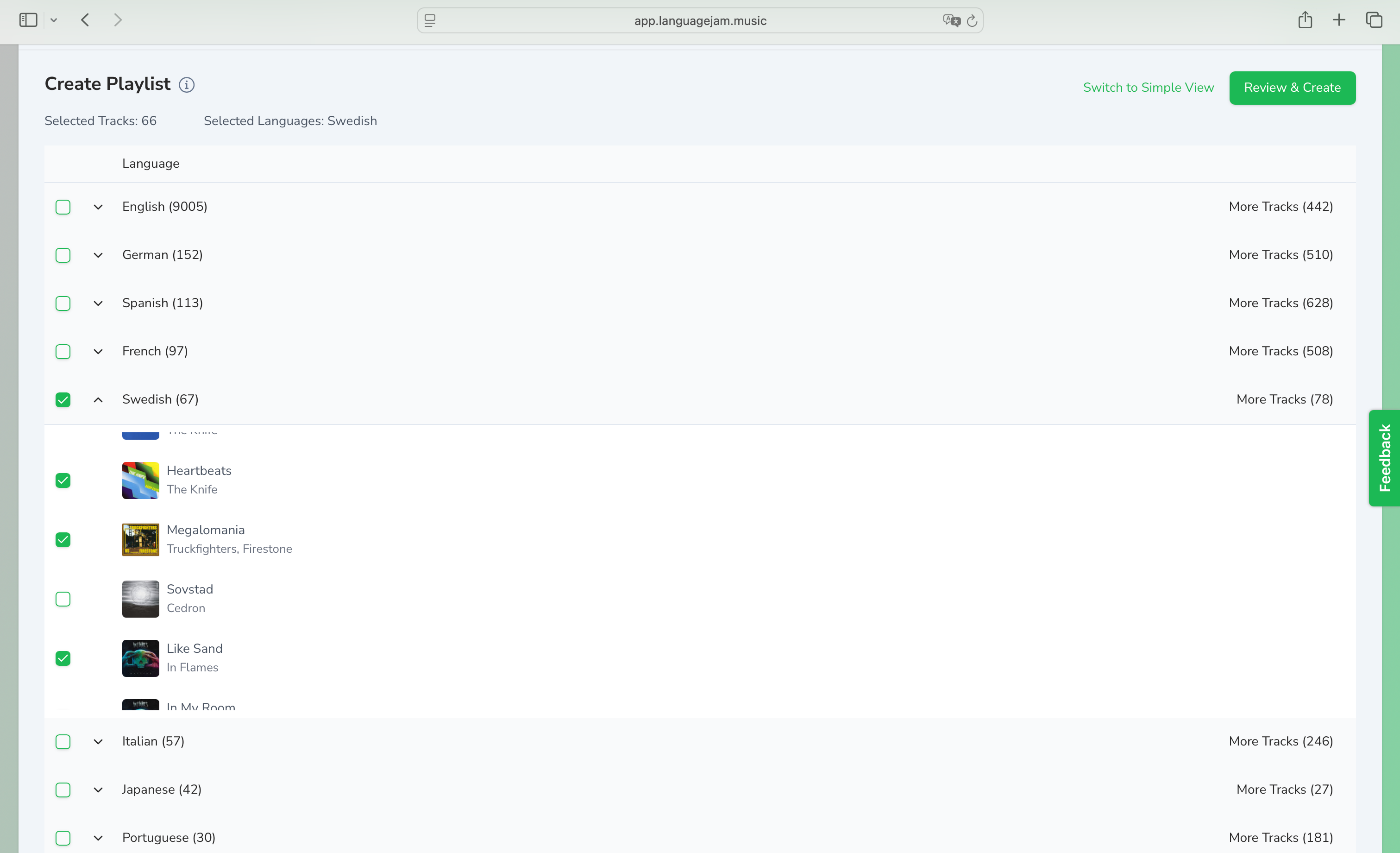Click the Megalomania album thumbnail
Viewport: 1400px width, 853px height.
[140, 539]
